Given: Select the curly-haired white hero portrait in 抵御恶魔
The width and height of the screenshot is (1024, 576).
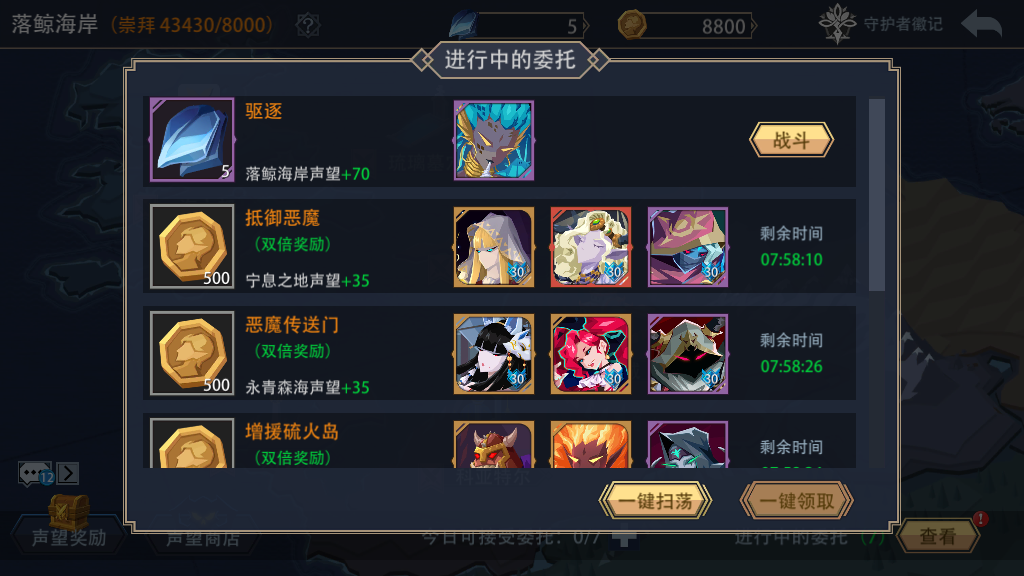Looking at the screenshot, I should [x=590, y=247].
